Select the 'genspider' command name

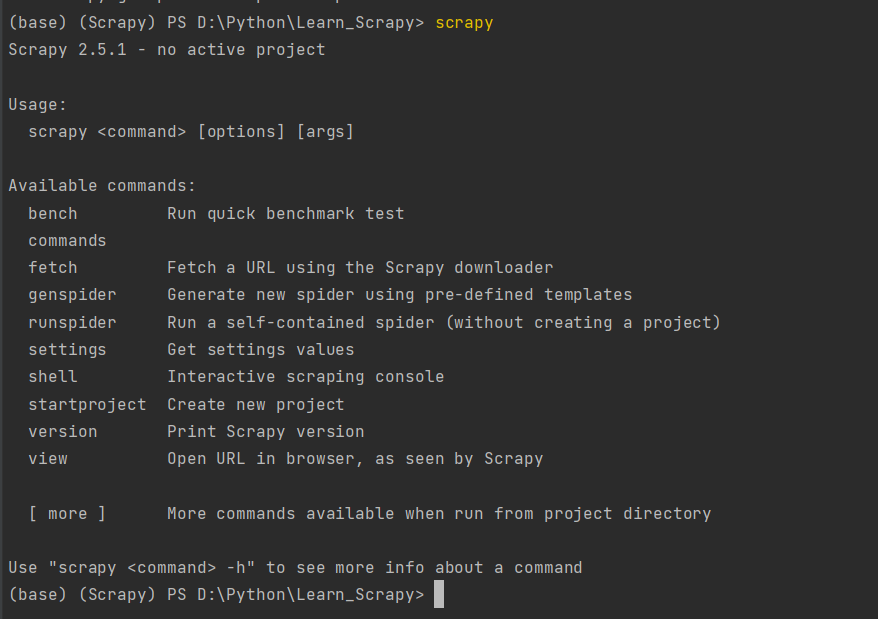tap(72, 295)
